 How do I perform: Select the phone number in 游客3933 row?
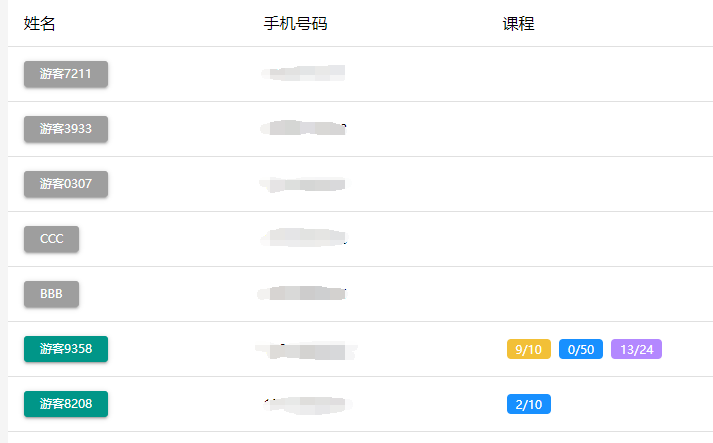[303, 129]
